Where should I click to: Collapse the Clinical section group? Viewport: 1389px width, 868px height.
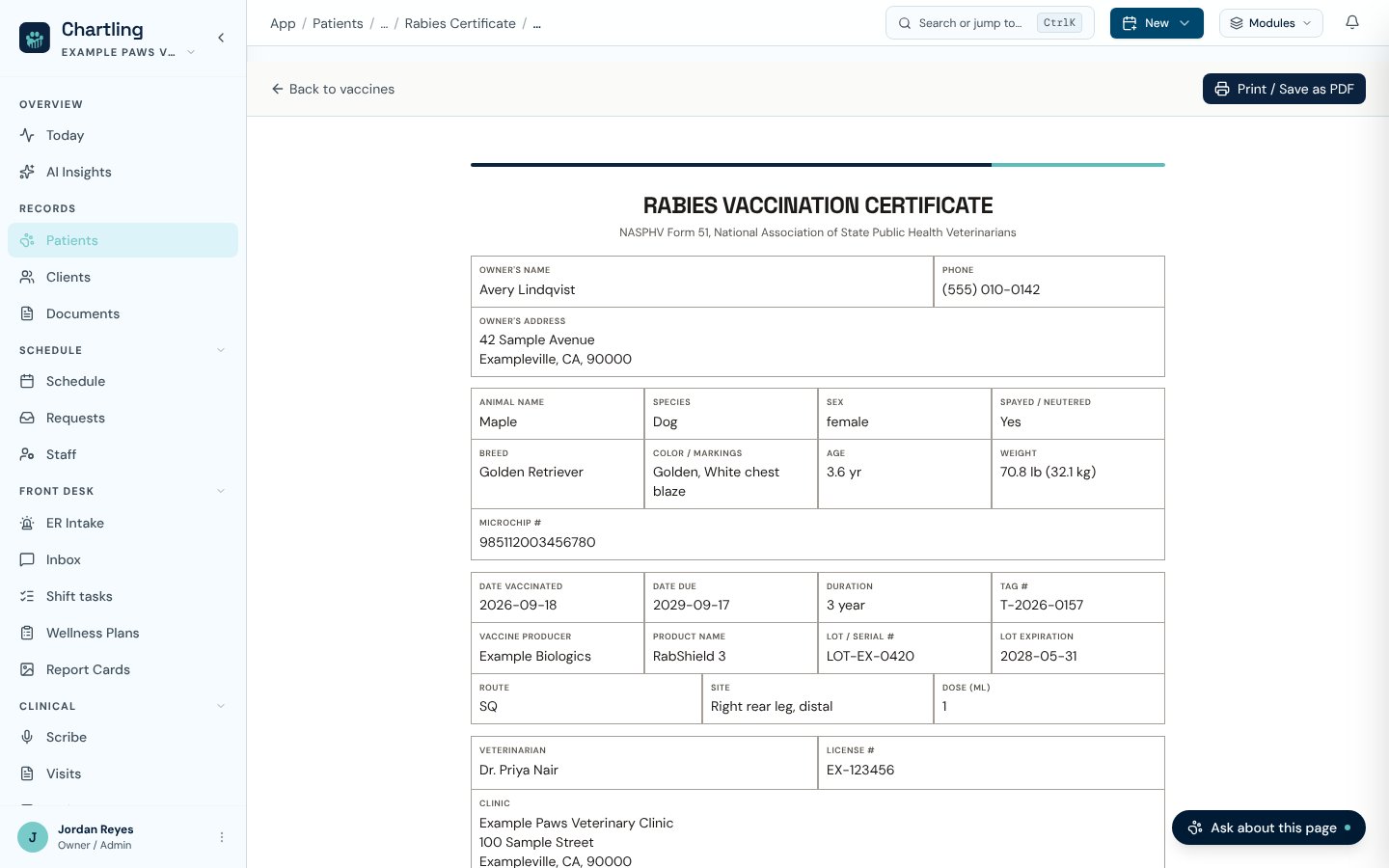221,706
